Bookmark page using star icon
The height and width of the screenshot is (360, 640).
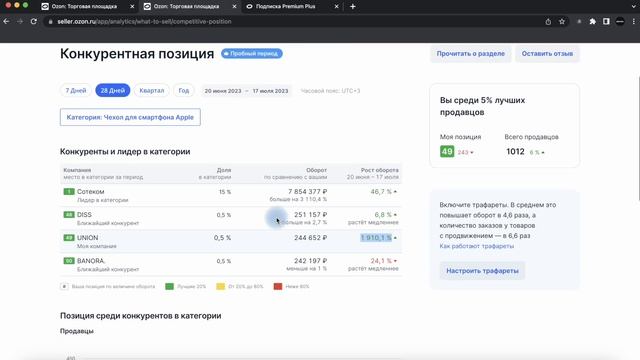tap(562, 22)
